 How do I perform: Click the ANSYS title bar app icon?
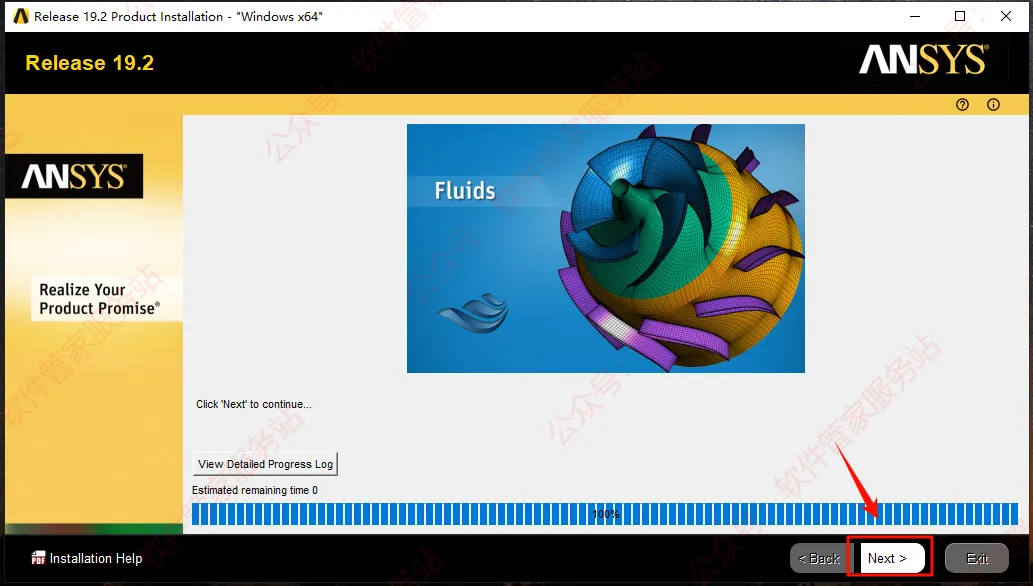pyautogui.click(x=21, y=16)
